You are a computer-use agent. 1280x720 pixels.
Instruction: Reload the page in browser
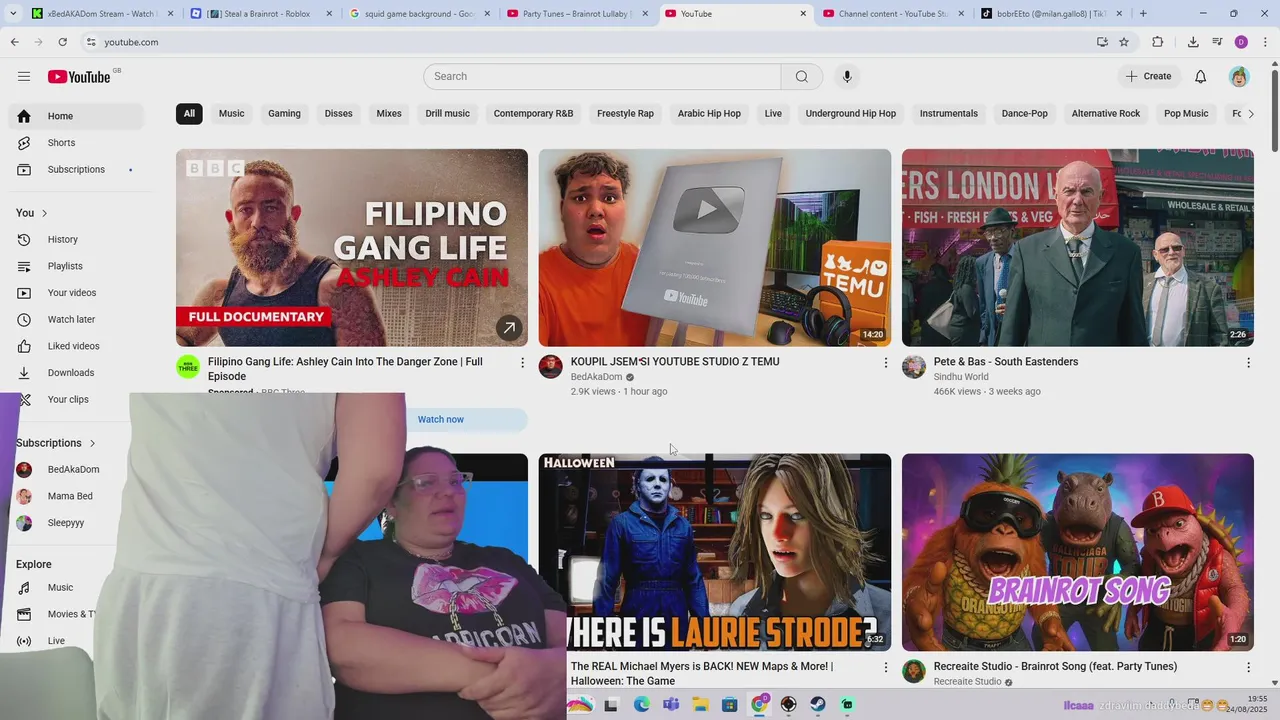click(63, 42)
